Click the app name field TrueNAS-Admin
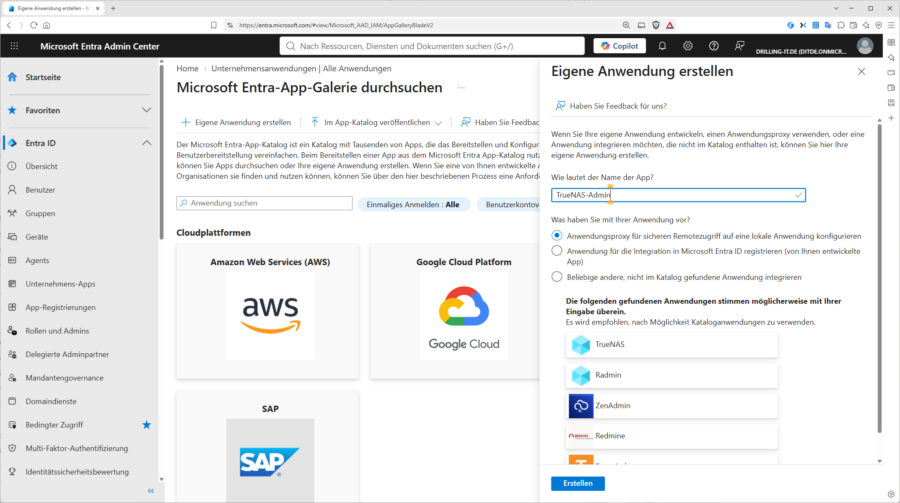 (x=678, y=195)
